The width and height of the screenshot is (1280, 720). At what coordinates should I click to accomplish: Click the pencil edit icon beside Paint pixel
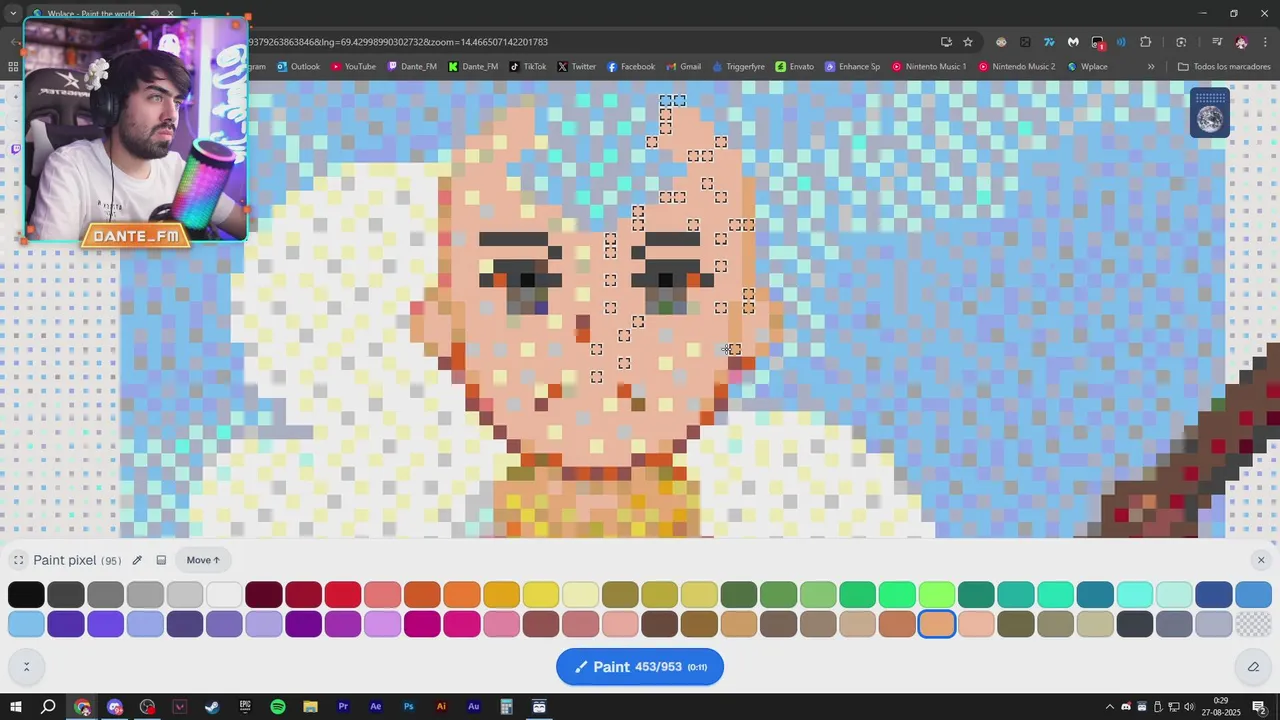click(x=137, y=560)
